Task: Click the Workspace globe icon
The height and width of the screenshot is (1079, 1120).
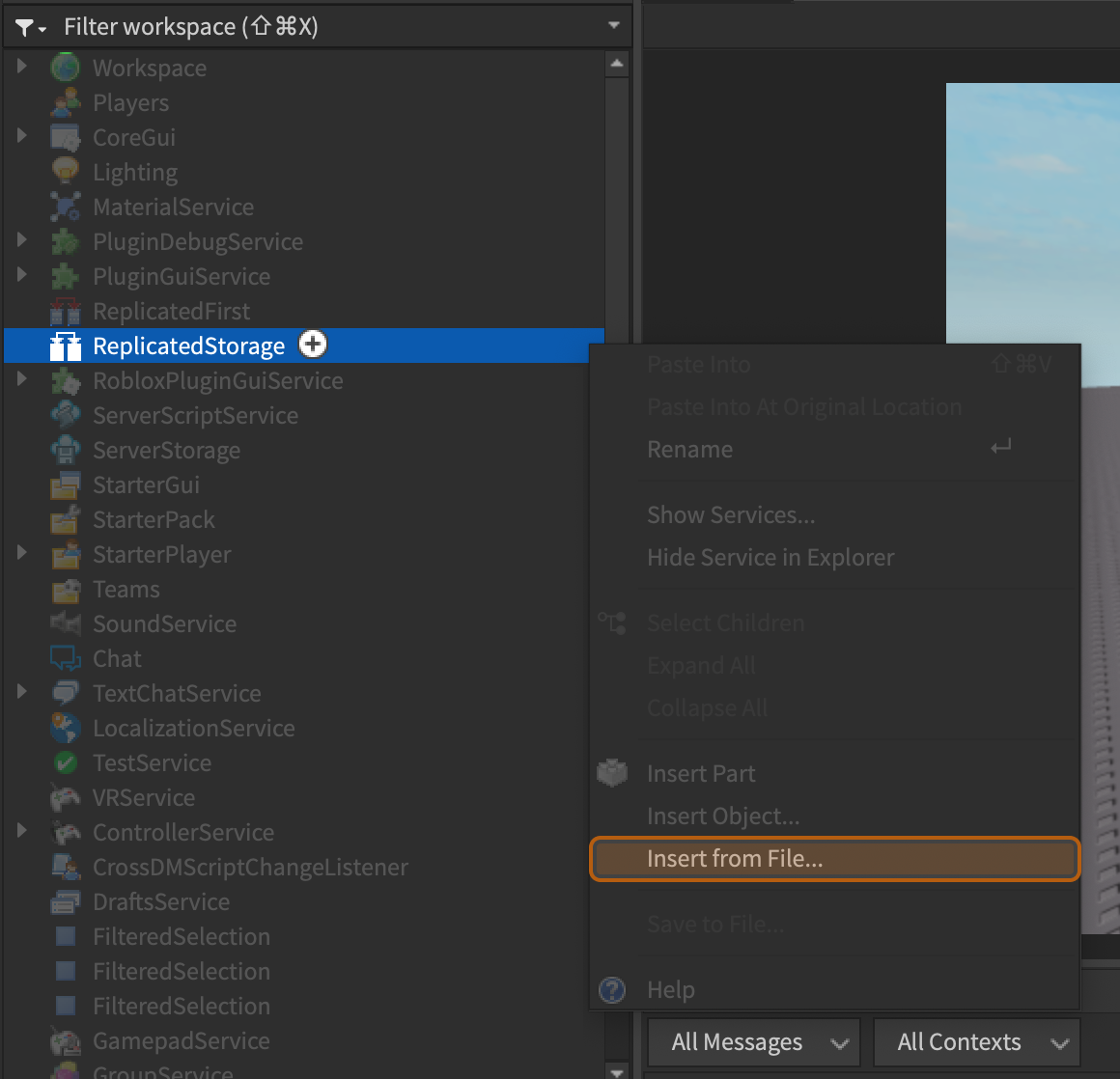Action: tap(65, 68)
